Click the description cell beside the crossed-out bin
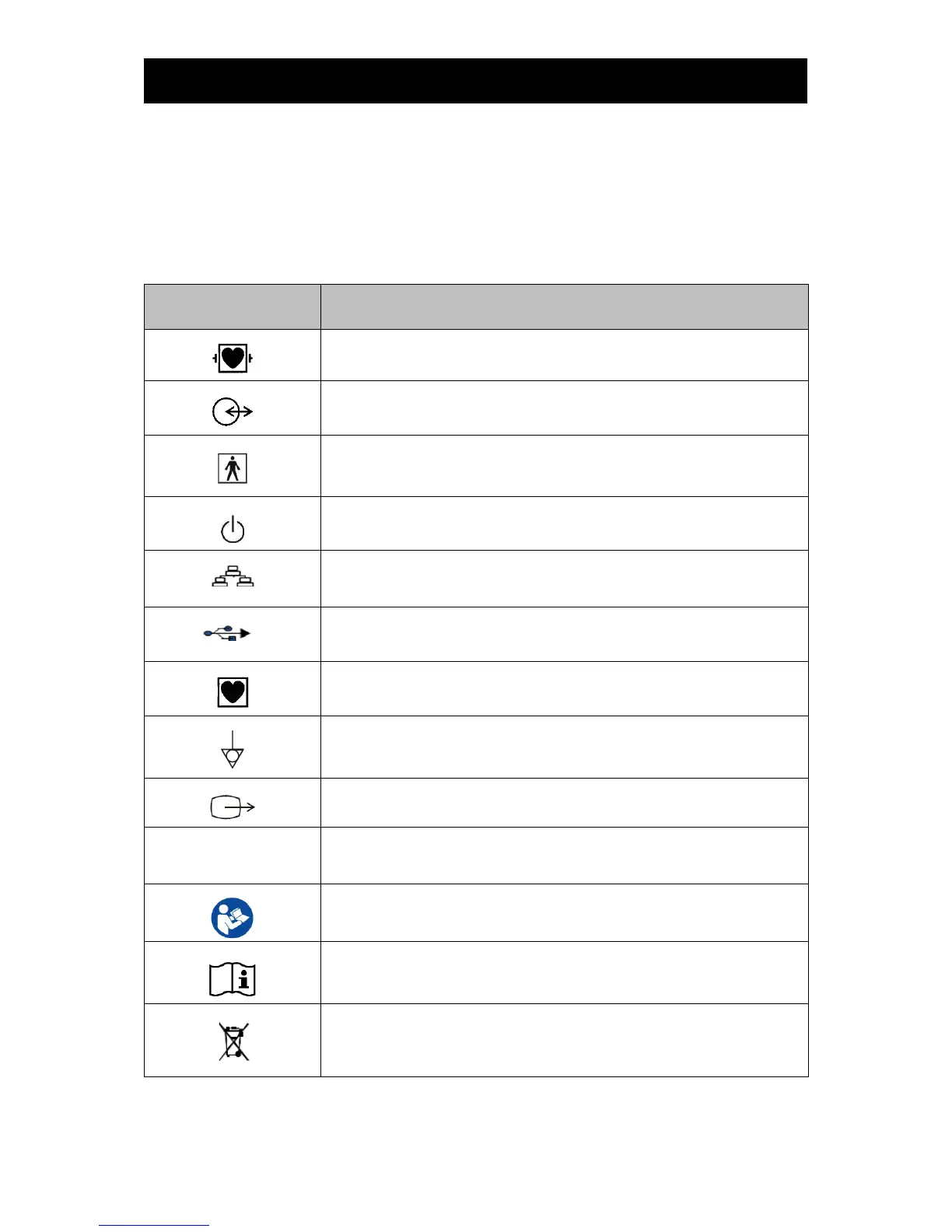952x1232 pixels. point(564,1040)
